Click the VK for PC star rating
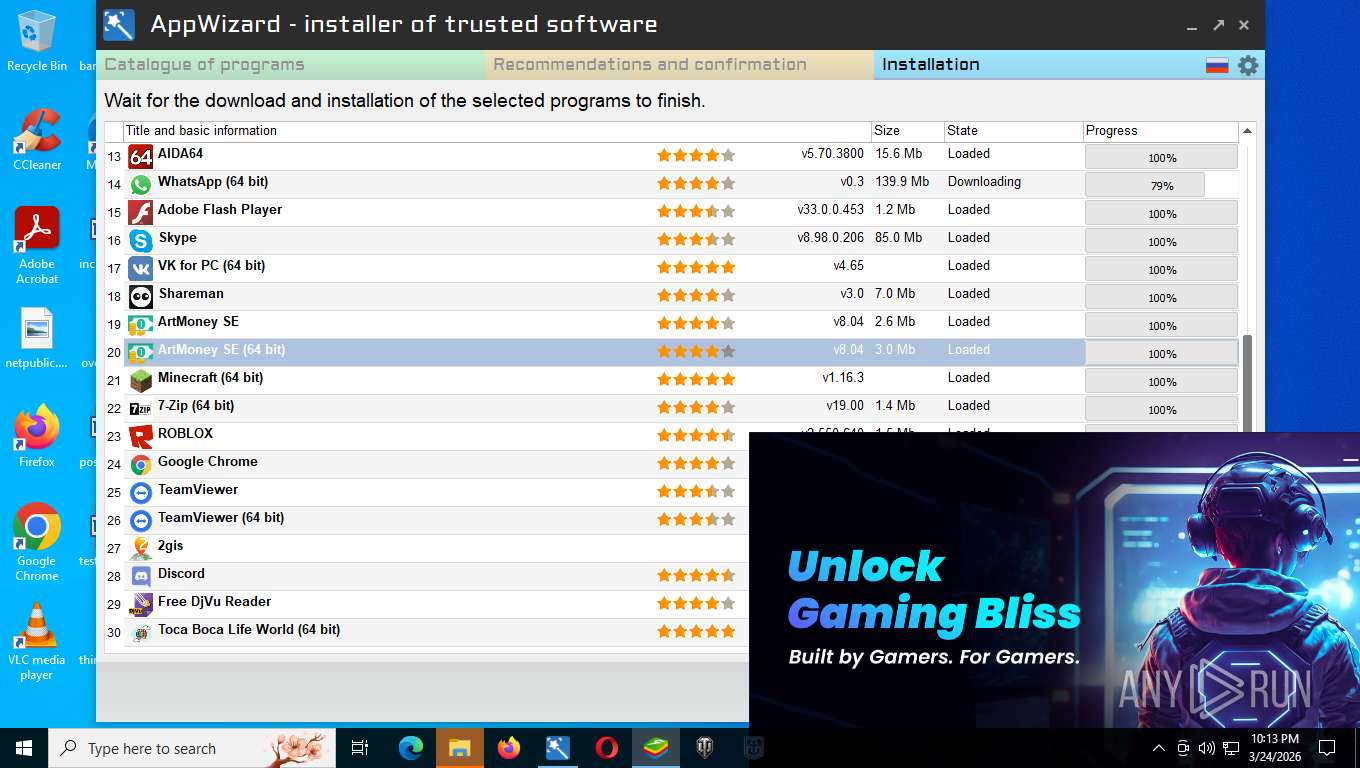Viewport: 1360px width, 768px height. click(696, 268)
